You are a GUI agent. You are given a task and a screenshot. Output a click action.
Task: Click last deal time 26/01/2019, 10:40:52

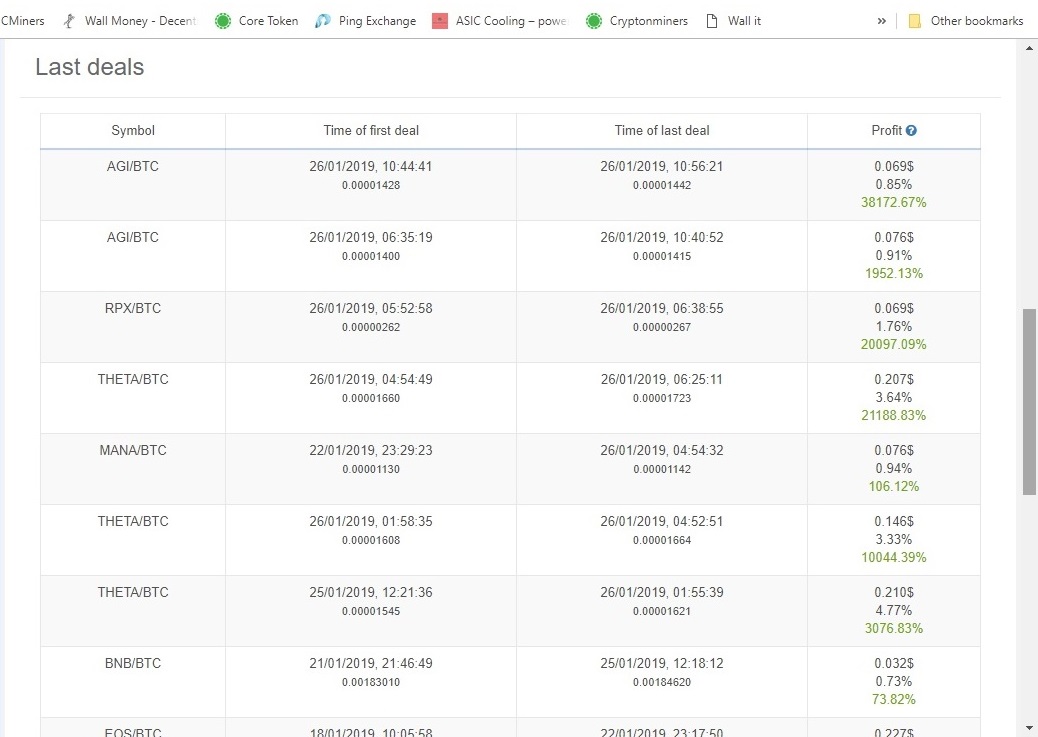pos(662,237)
